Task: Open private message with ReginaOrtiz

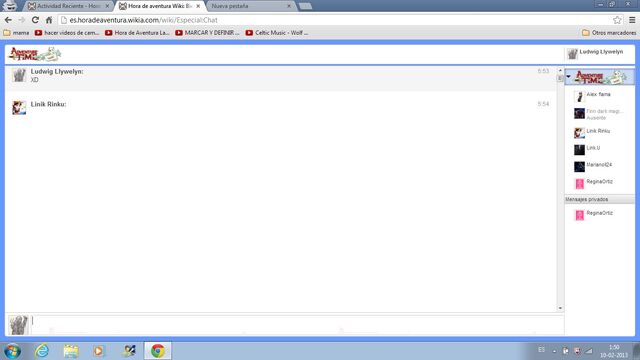Action: point(599,215)
